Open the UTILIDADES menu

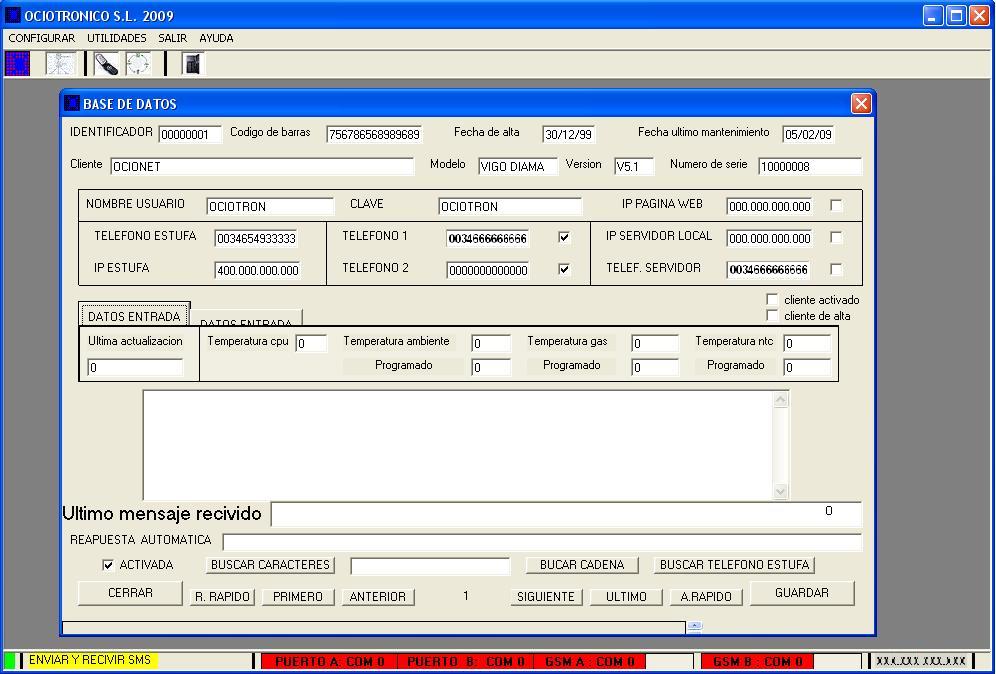[117, 38]
